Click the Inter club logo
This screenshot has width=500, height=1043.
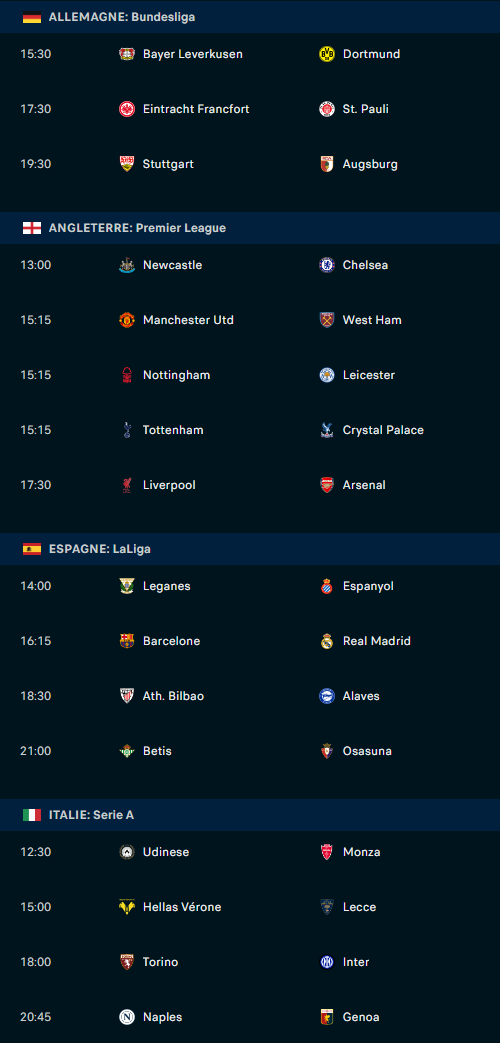[x=326, y=962]
